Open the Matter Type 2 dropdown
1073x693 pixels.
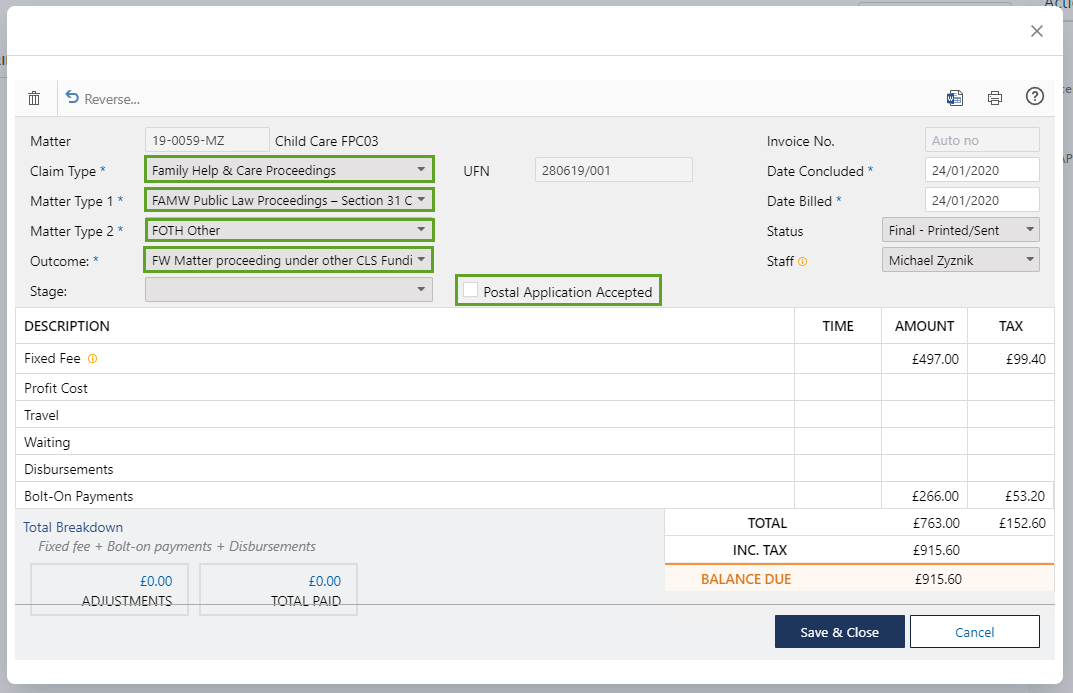[289, 231]
